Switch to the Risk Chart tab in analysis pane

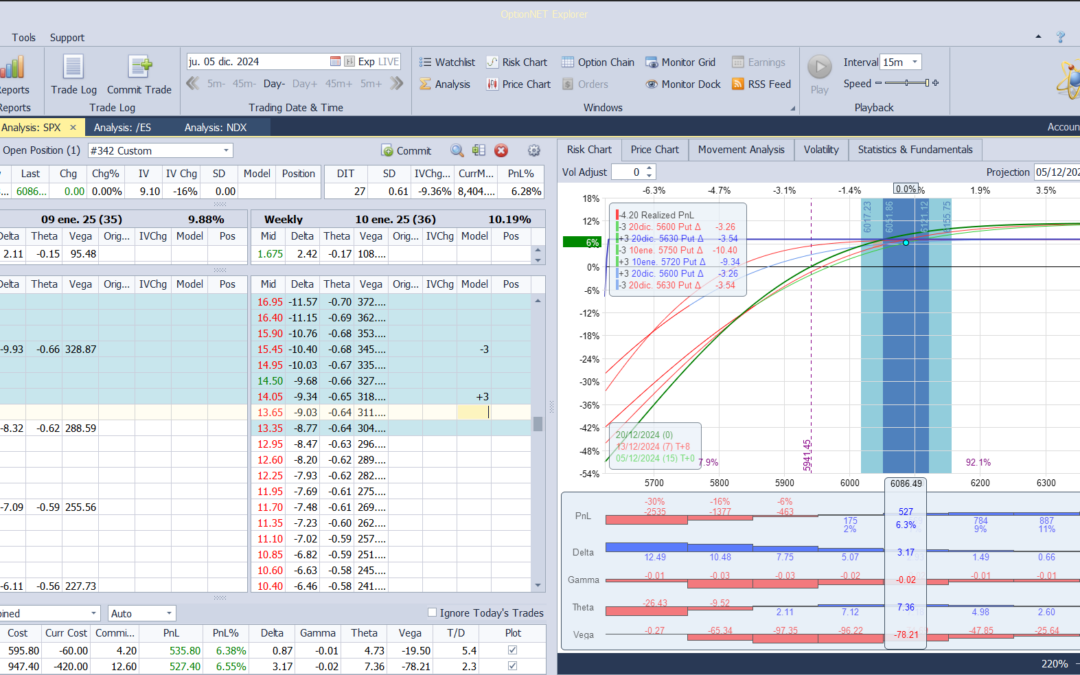click(589, 149)
